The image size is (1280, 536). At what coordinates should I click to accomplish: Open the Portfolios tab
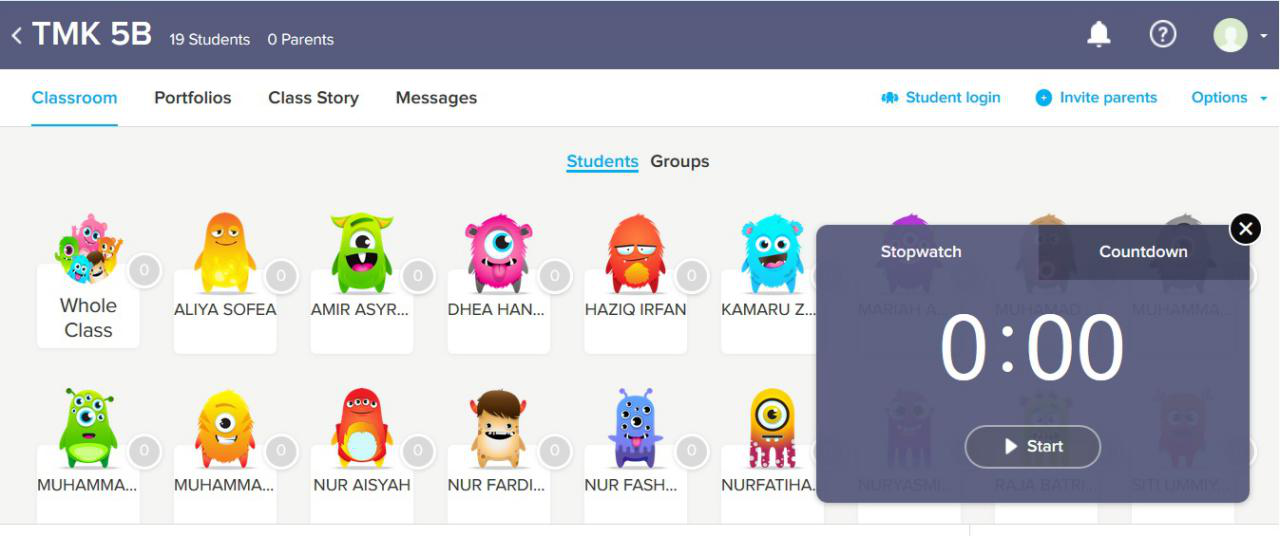pyautogui.click(x=193, y=98)
